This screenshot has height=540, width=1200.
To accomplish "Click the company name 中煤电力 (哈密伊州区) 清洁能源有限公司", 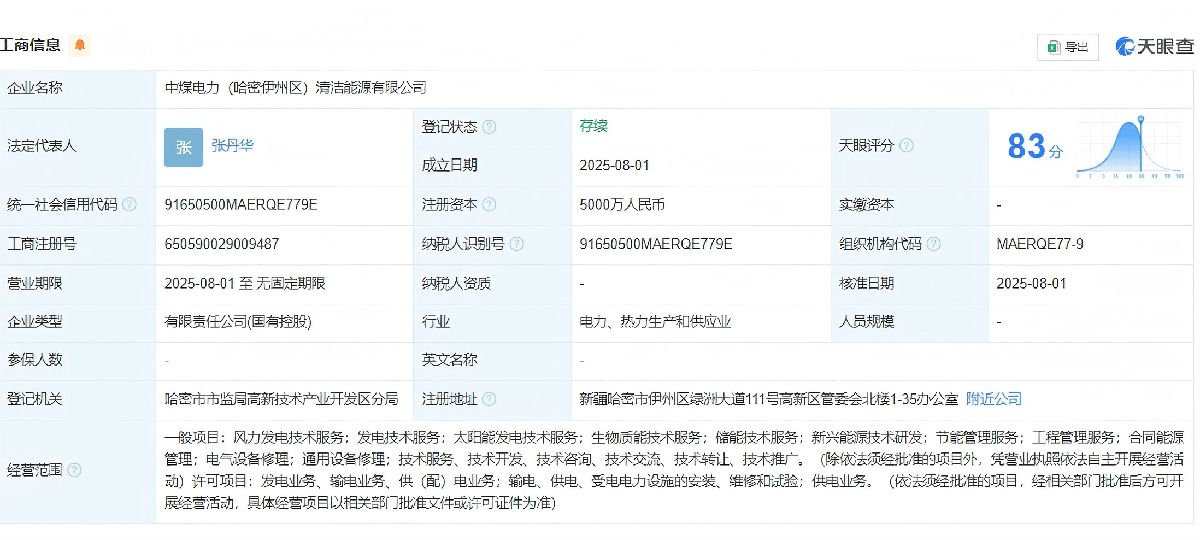I will pyautogui.click(x=295, y=88).
